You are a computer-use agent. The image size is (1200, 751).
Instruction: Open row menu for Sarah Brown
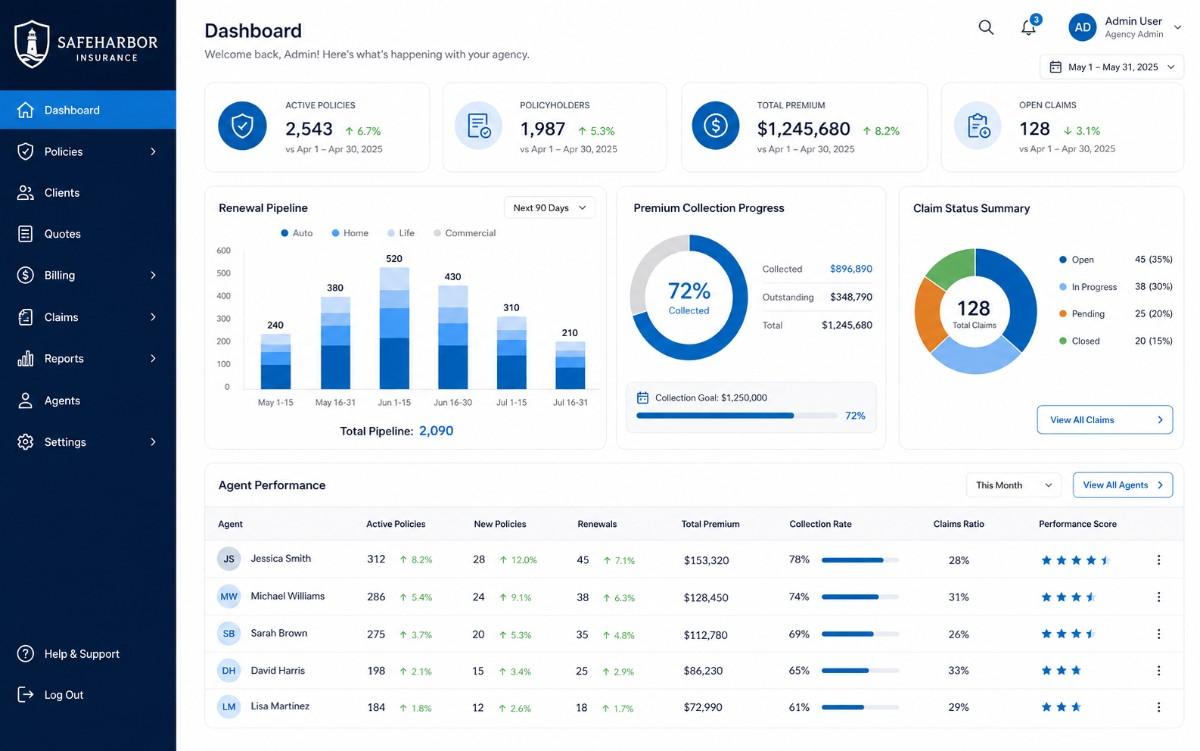(1159, 634)
